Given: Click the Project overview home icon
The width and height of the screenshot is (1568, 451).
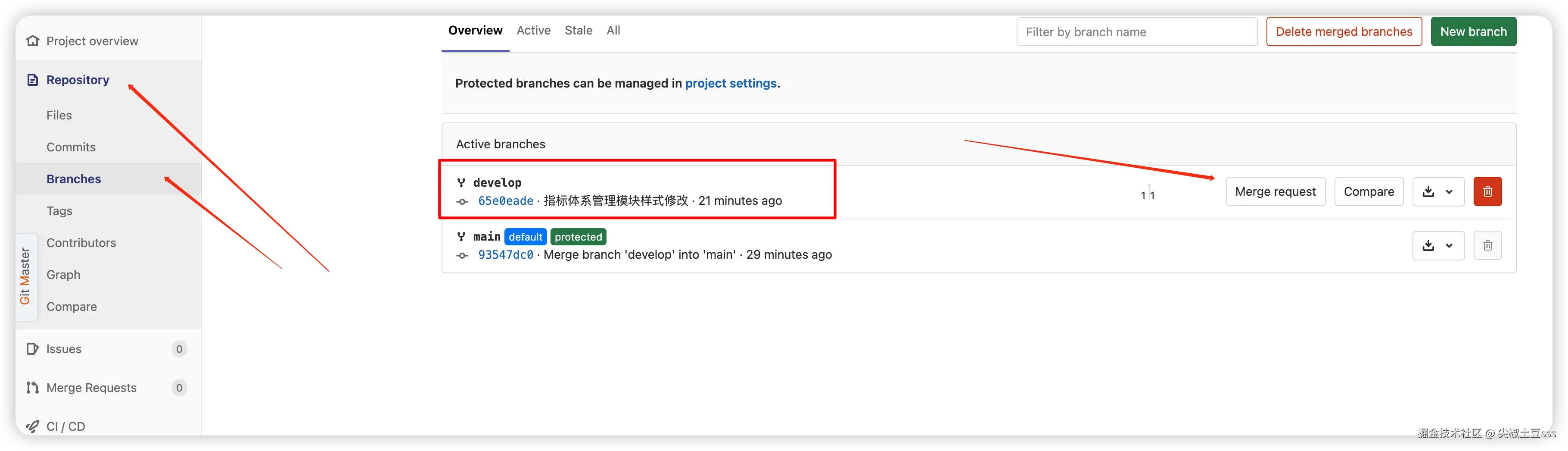Looking at the screenshot, I should pyautogui.click(x=33, y=41).
